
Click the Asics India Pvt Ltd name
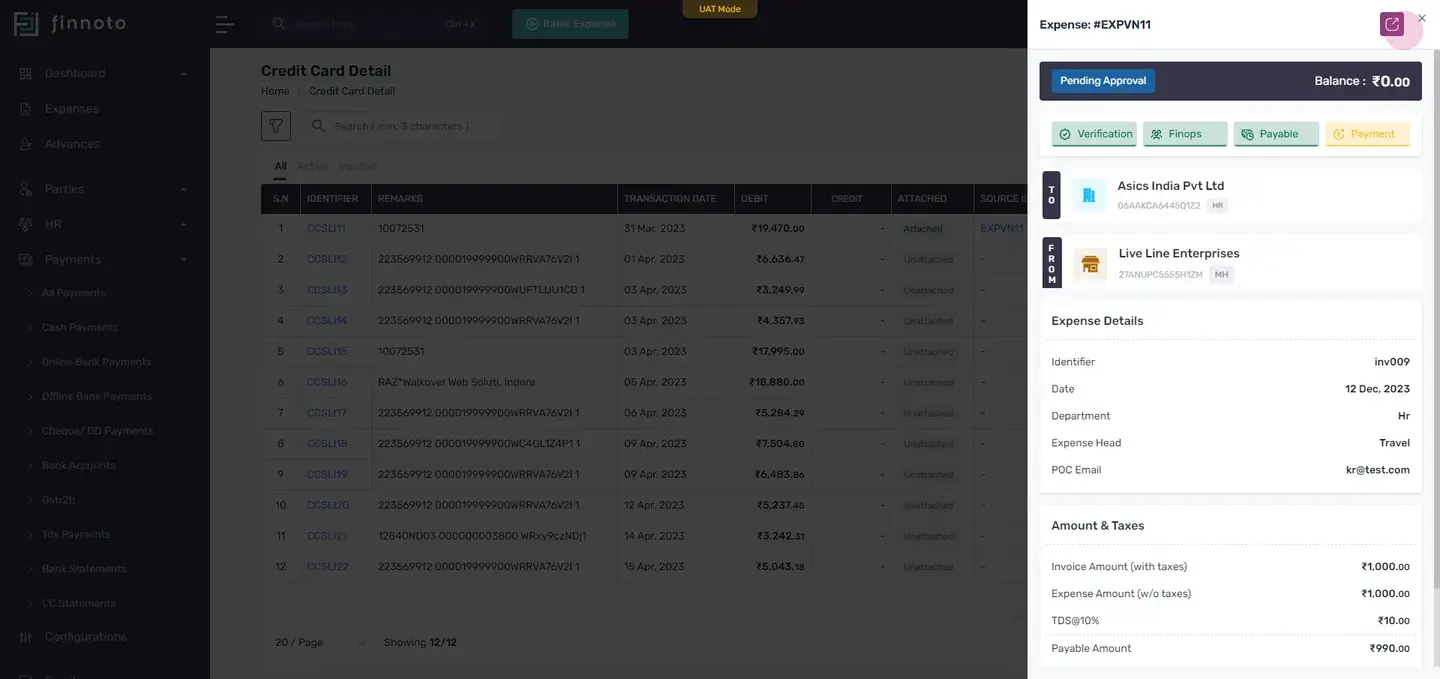[1171, 186]
